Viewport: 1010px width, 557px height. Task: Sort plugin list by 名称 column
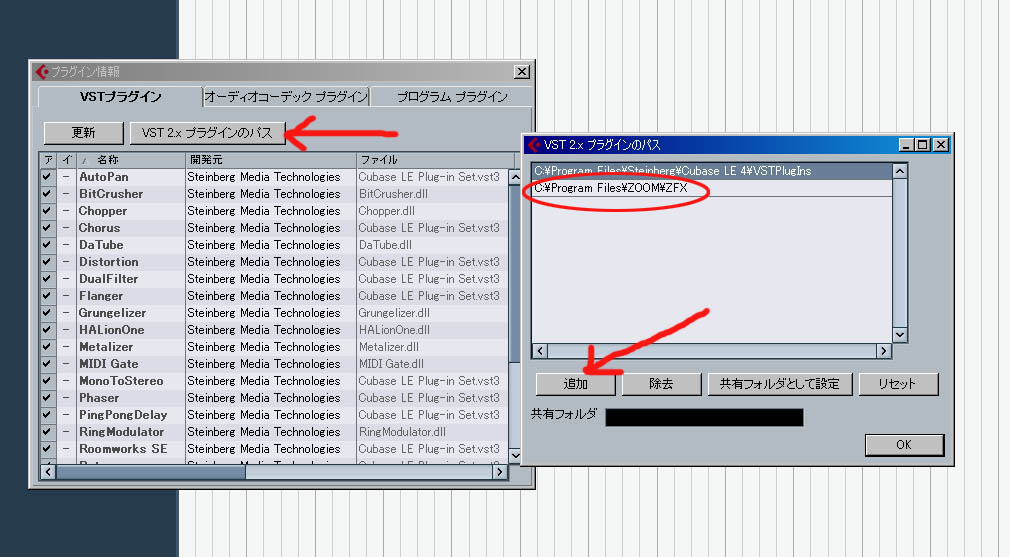(131, 160)
